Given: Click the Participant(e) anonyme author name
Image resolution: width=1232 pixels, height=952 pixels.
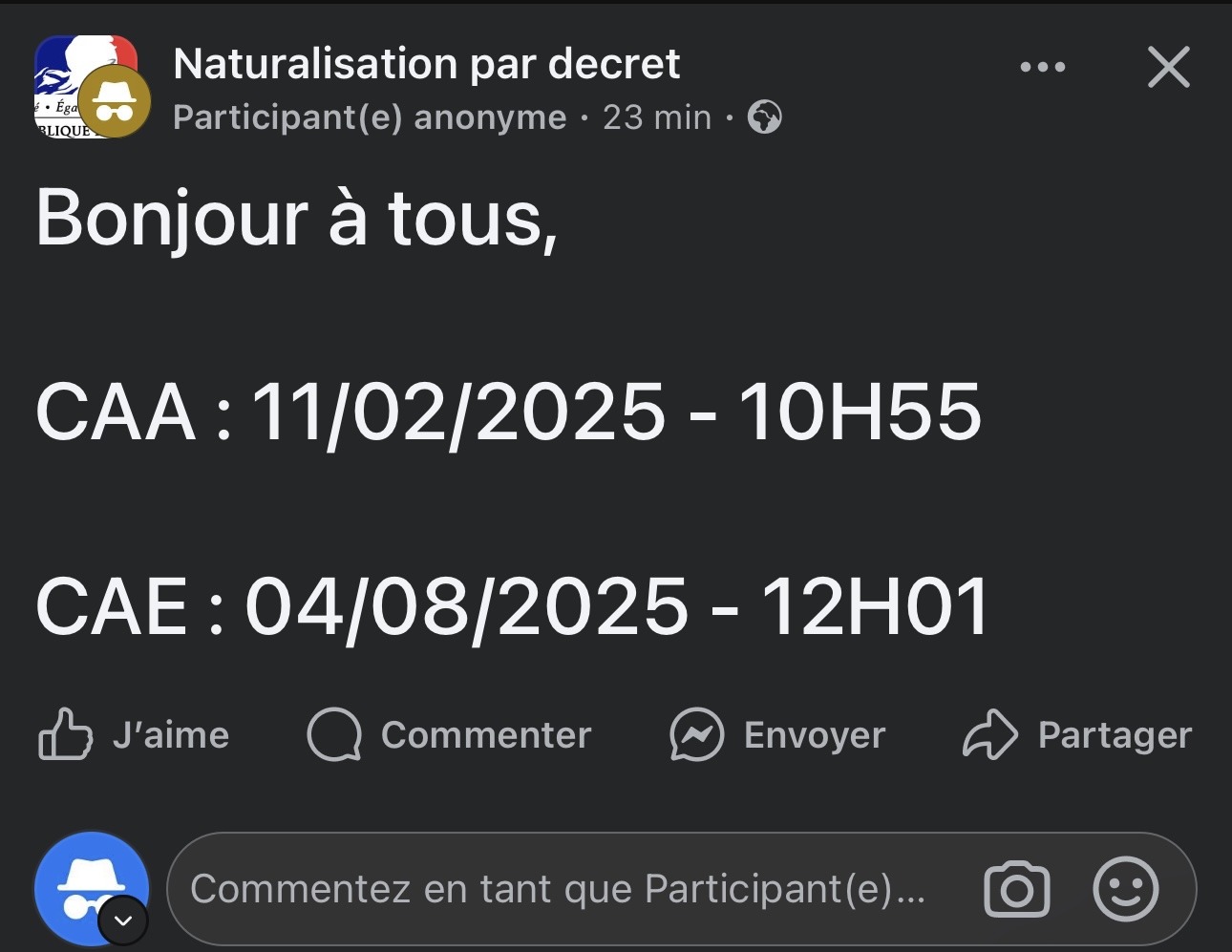Looking at the screenshot, I should point(370,117).
